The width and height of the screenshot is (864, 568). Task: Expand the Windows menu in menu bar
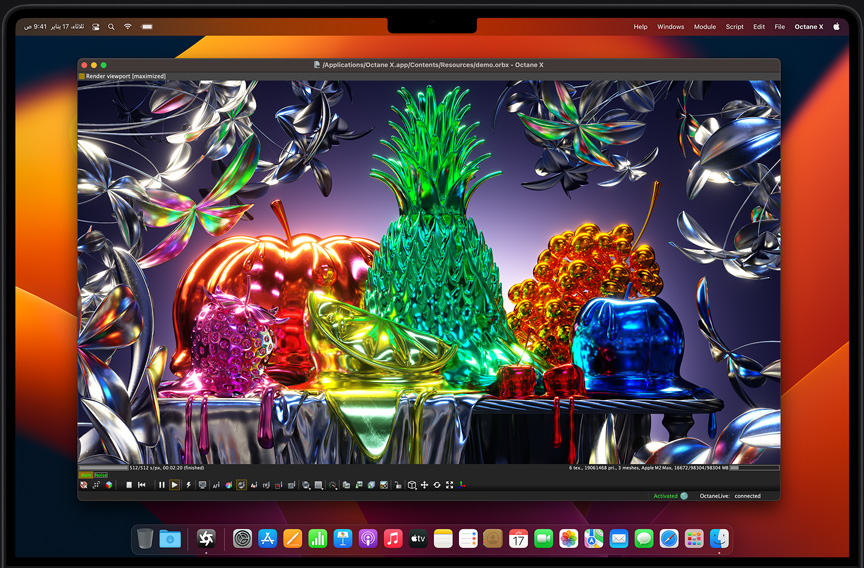(671, 27)
